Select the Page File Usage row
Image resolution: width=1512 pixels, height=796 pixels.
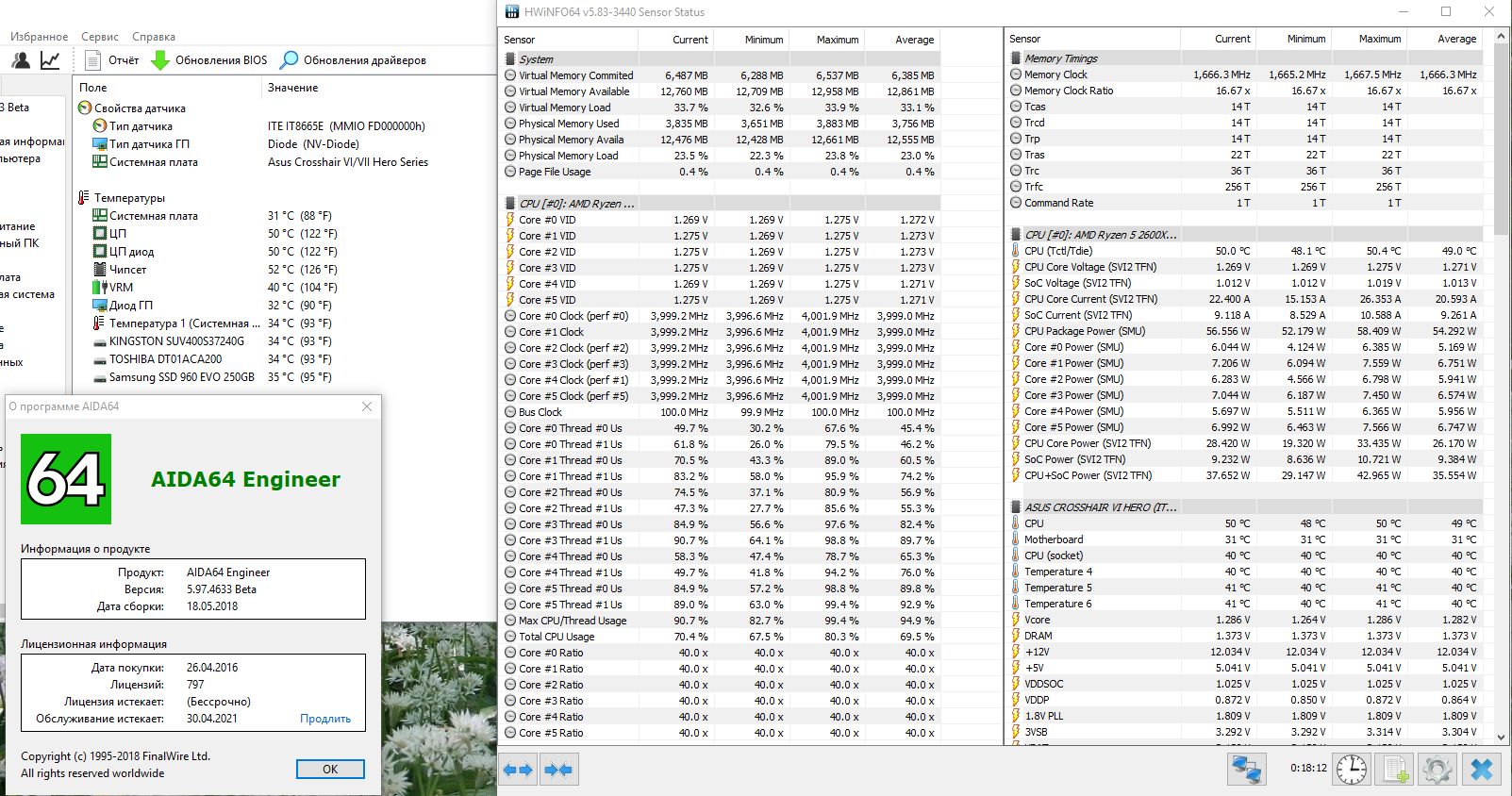(x=721, y=172)
